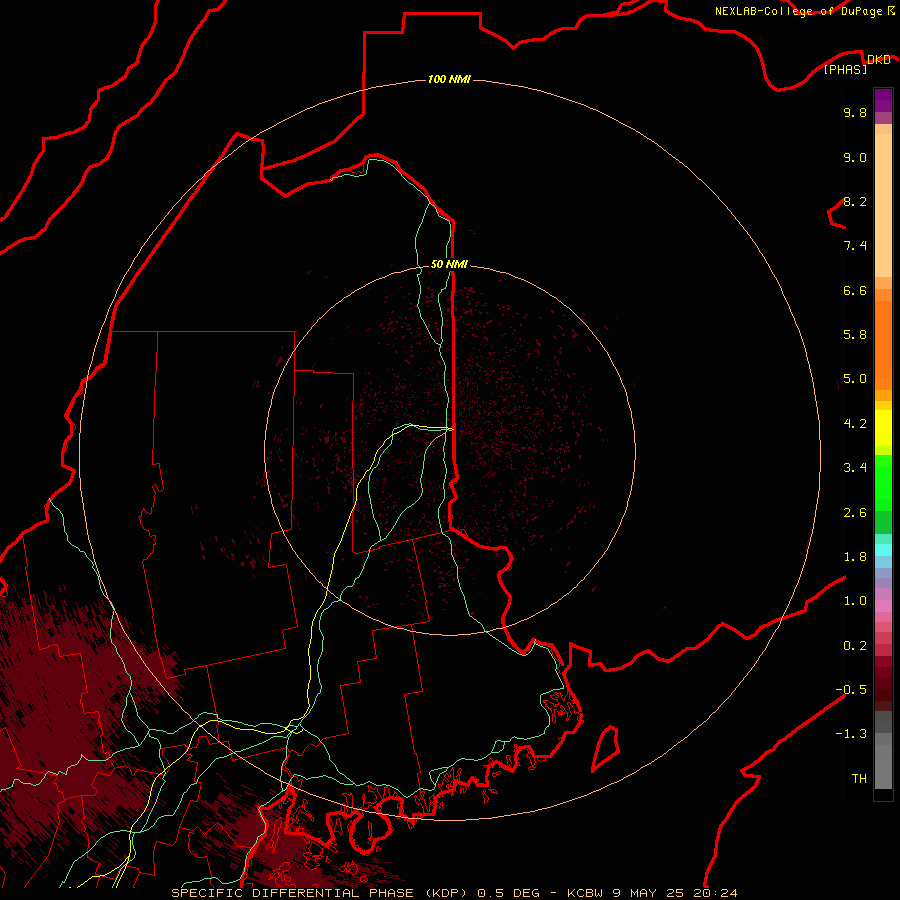900x900 pixels.
Task: Click the 9.0 value on the color scale
Action: pos(855,157)
